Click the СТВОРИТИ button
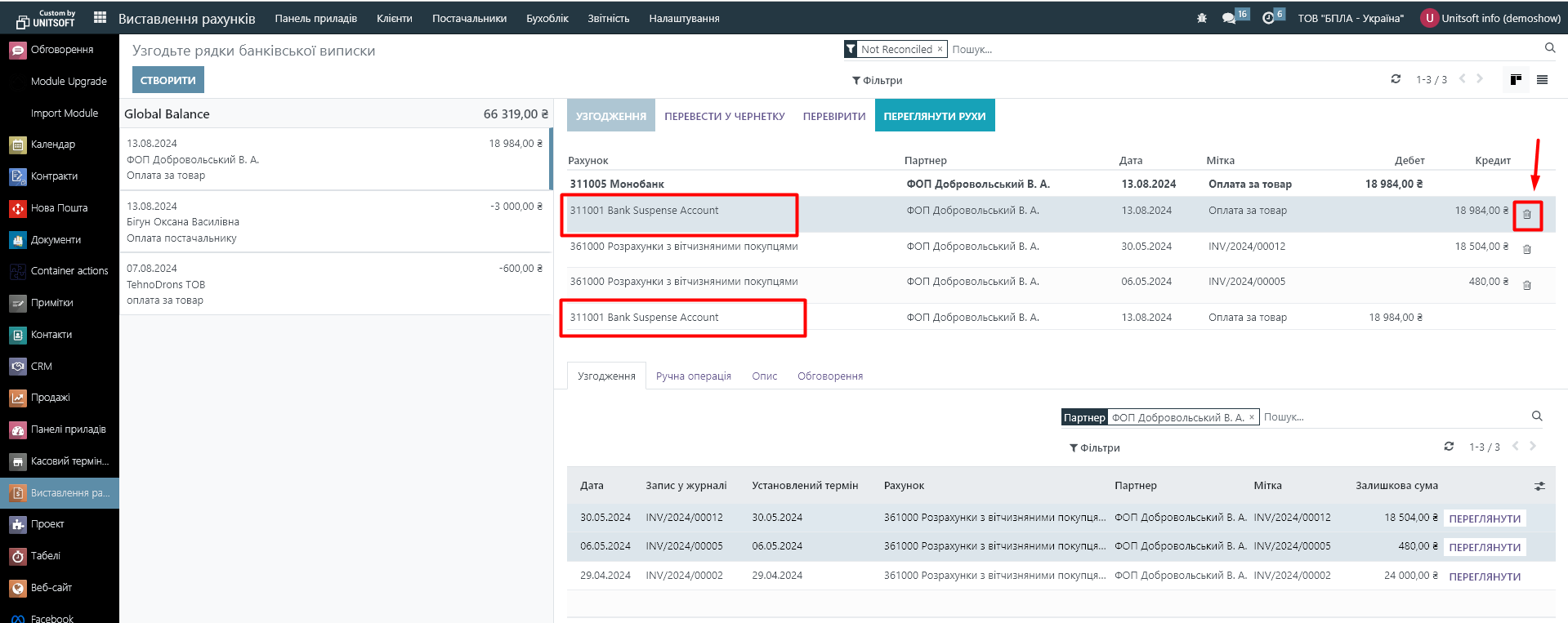1568x623 pixels. pos(168,80)
